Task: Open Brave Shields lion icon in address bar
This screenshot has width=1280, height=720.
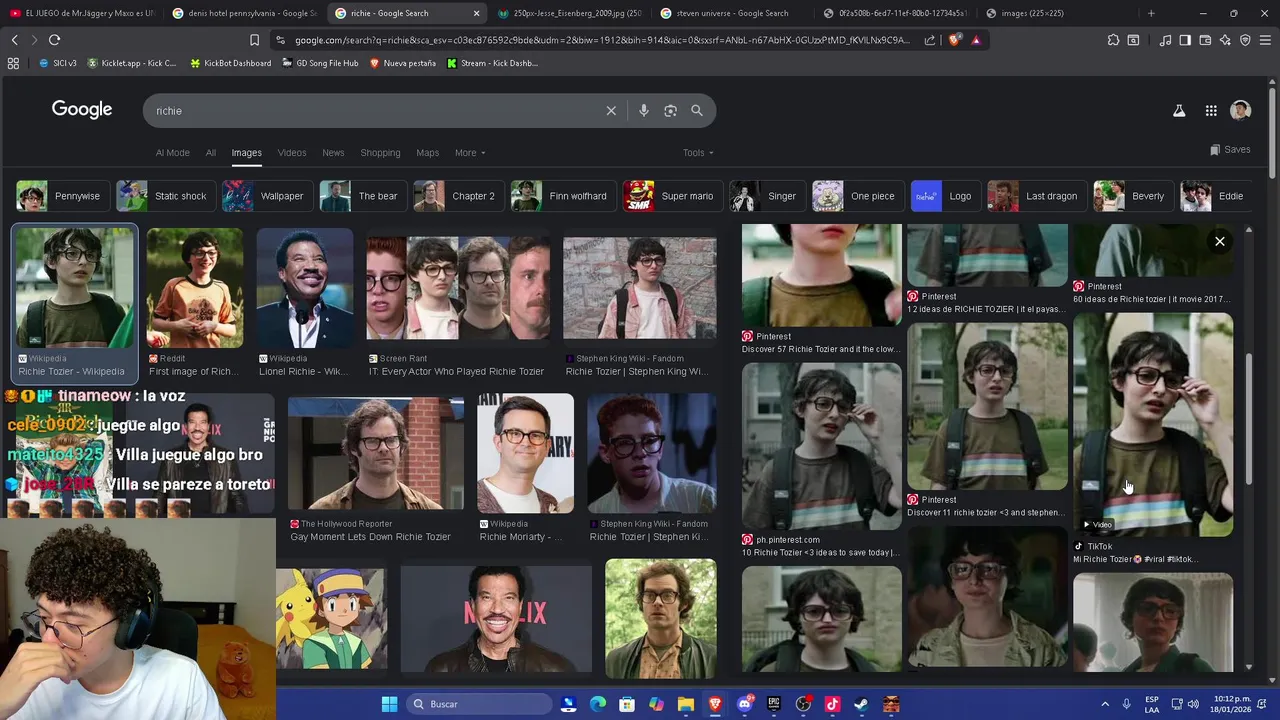Action: click(955, 40)
